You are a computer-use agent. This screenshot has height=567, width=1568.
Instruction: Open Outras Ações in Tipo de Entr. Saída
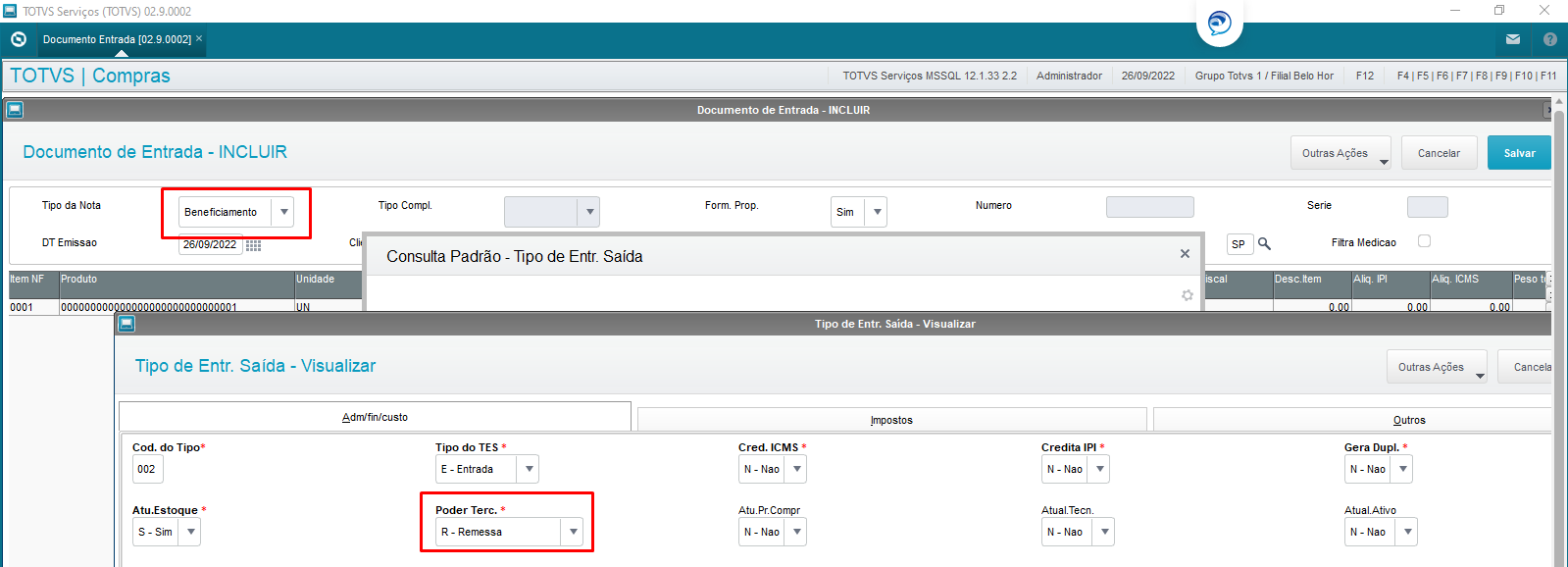tap(1437, 367)
